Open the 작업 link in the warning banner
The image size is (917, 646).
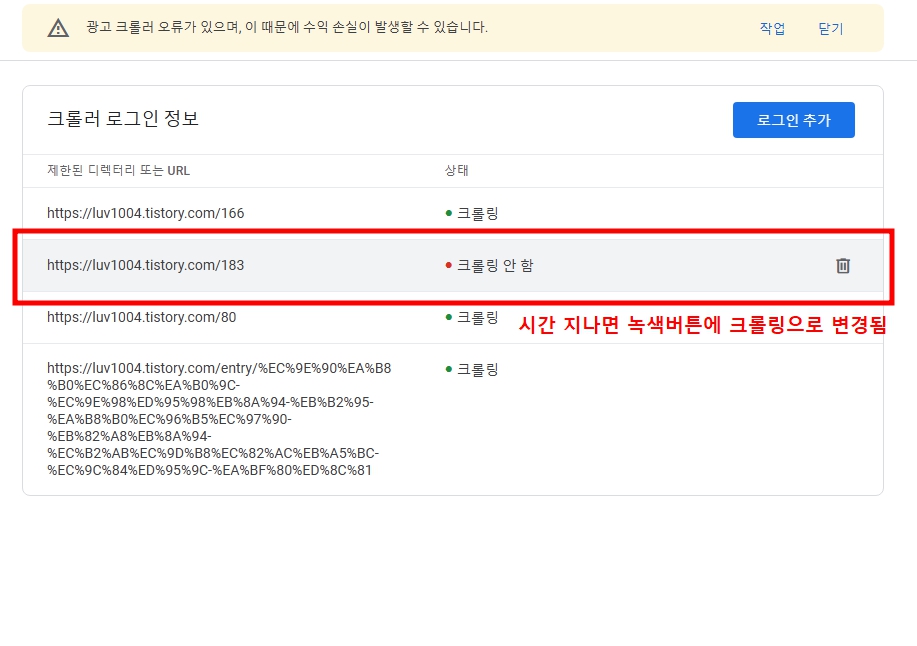point(772,28)
